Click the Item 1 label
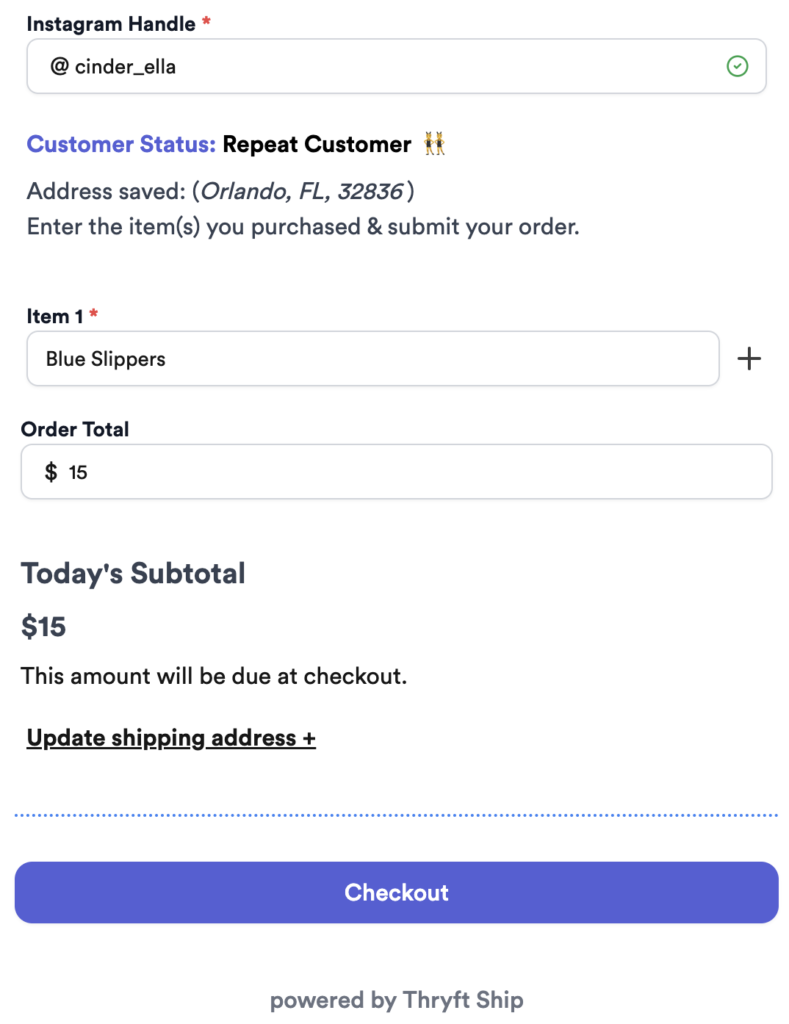Screen dimensions: 789x1024 pyautogui.click(x=55, y=316)
